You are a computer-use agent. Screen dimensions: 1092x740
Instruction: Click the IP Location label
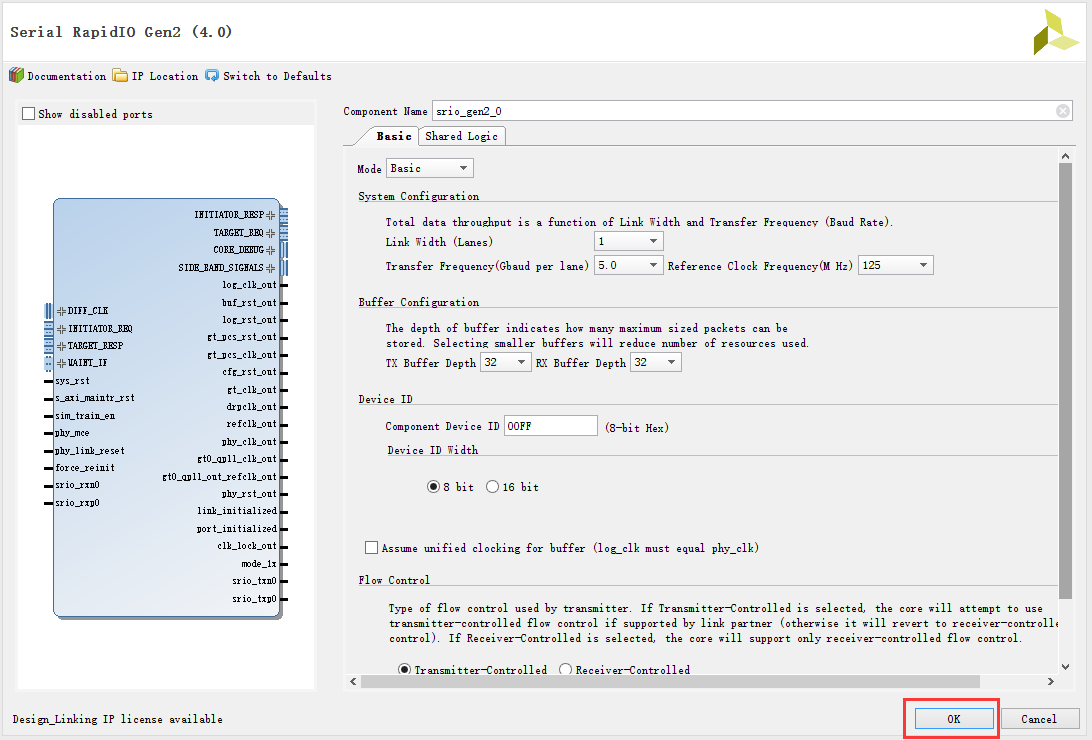tap(165, 76)
